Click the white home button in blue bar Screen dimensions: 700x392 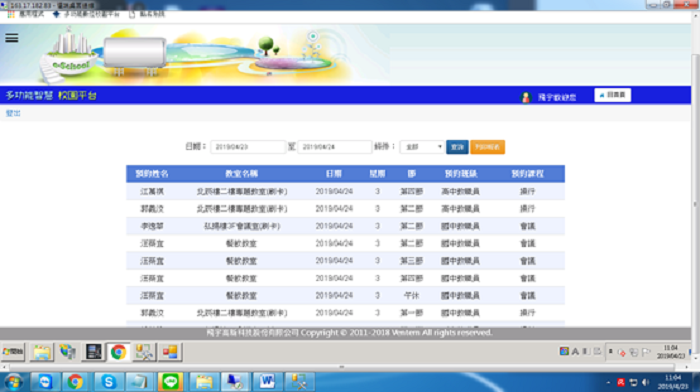[612, 95]
